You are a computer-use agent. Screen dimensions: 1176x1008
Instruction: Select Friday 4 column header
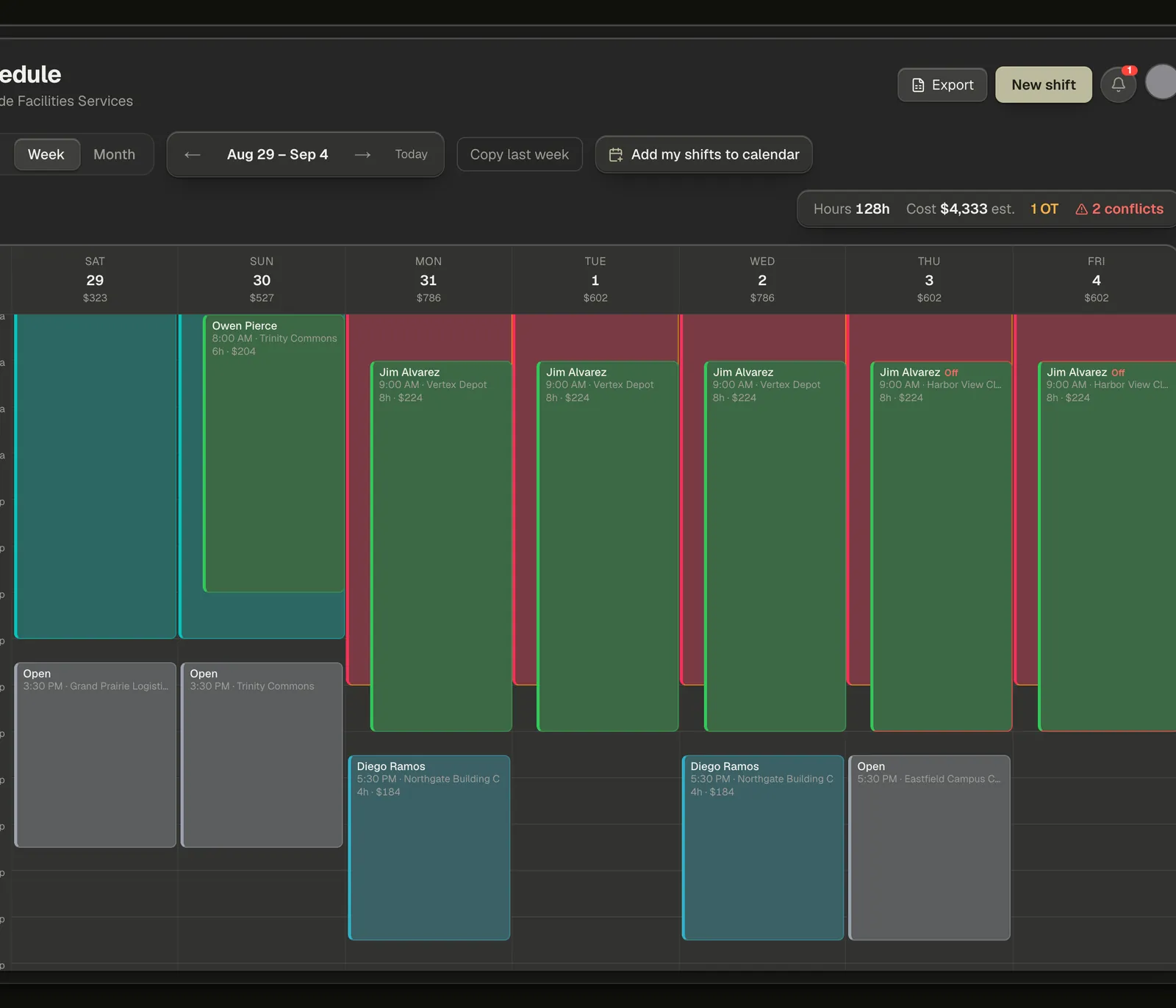click(x=1096, y=280)
